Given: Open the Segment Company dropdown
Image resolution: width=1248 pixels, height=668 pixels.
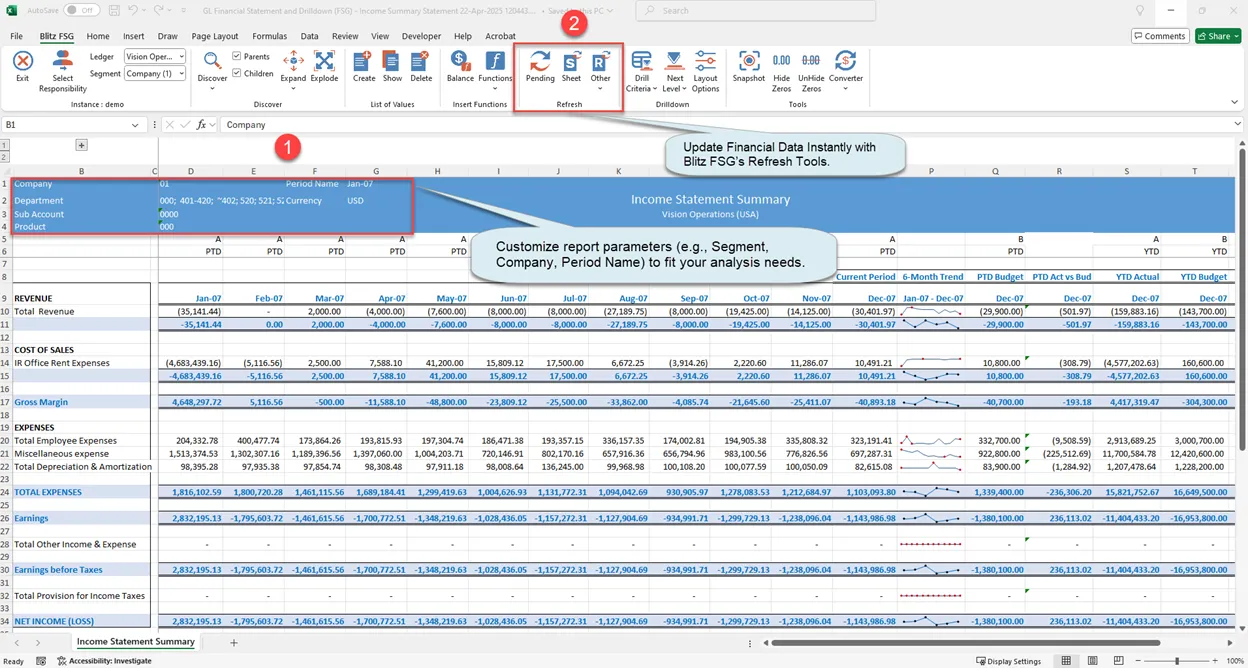Looking at the screenshot, I should click(154, 73).
